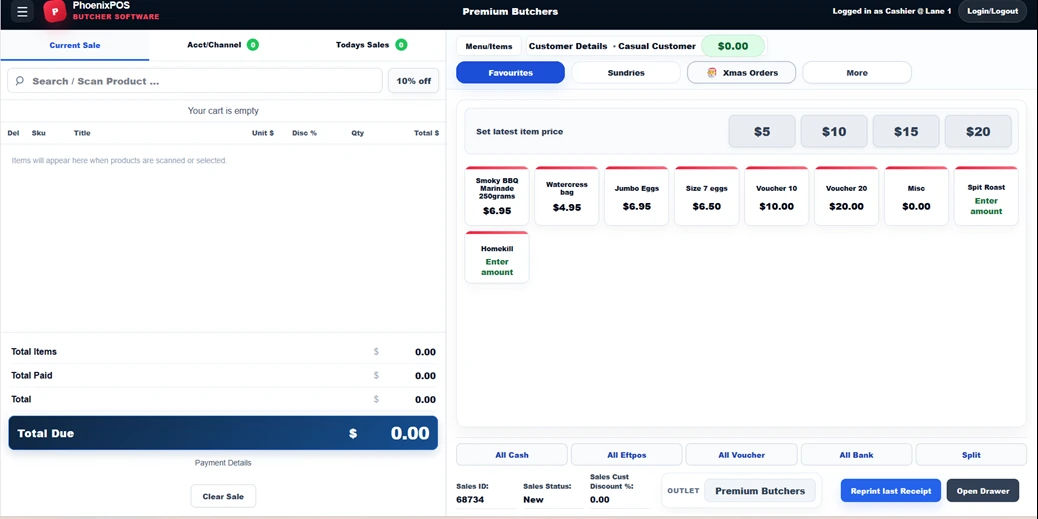Select the Sundries category tab
The height and width of the screenshot is (519, 1038).
[626, 73]
